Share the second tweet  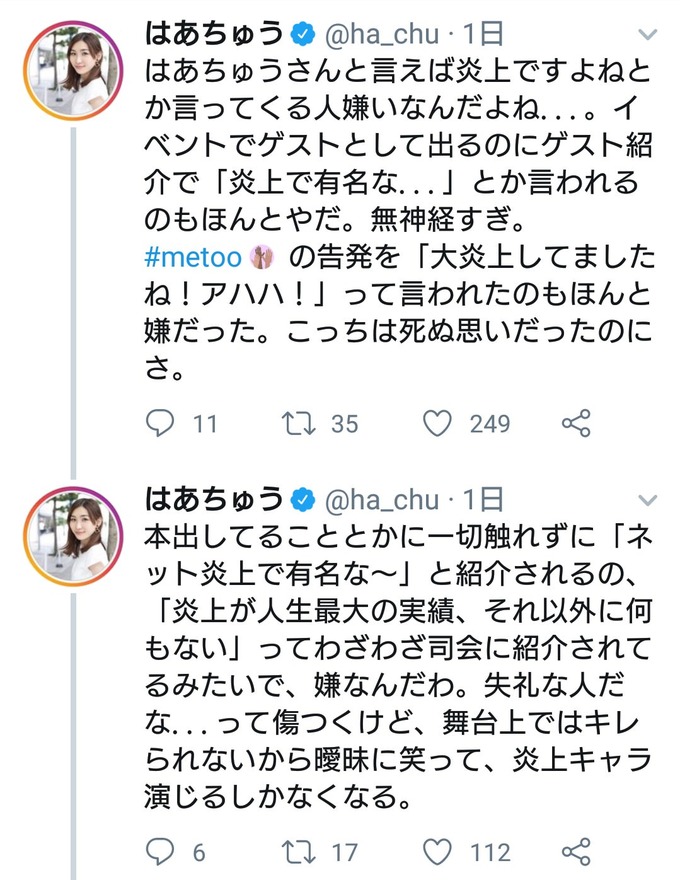tap(576, 852)
